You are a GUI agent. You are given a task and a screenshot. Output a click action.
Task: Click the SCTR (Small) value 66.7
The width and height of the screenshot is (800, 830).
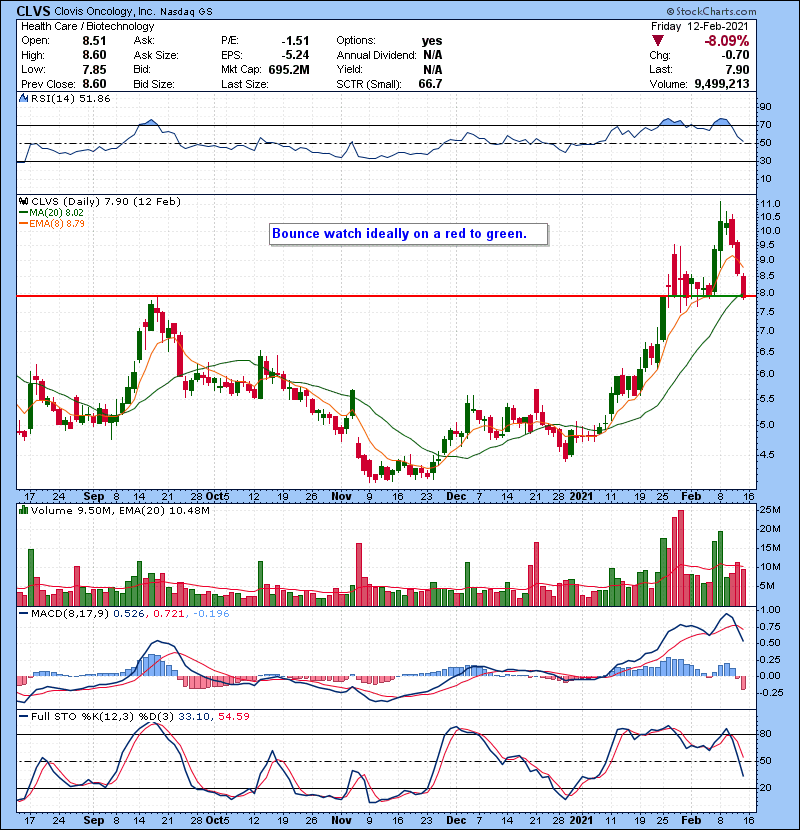pyautogui.click(x=430, y=84)
